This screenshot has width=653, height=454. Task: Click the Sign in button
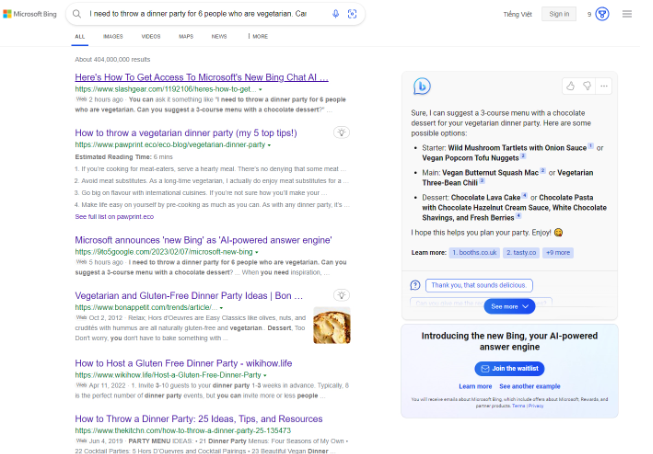pyautogui.click(x=558, y=14)
